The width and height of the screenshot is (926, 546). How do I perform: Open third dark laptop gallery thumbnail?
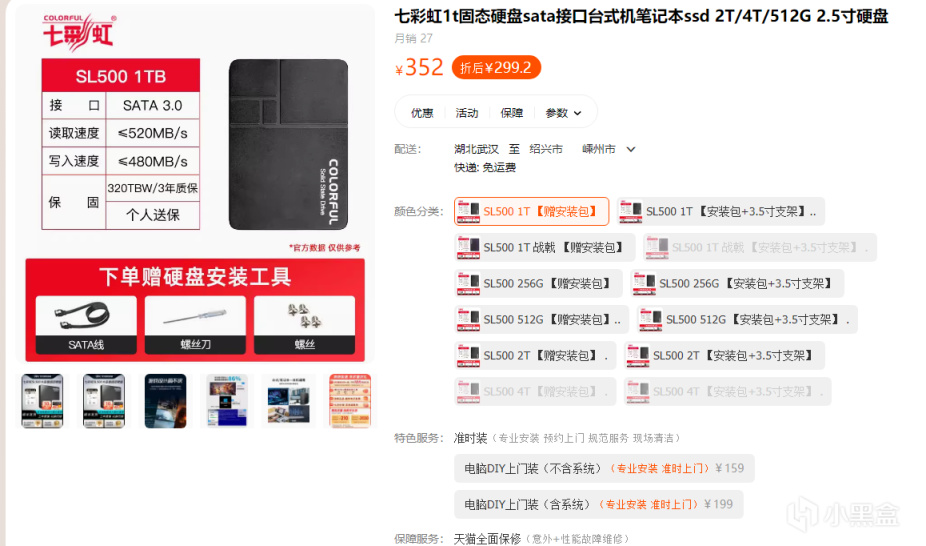coord(165,401)
